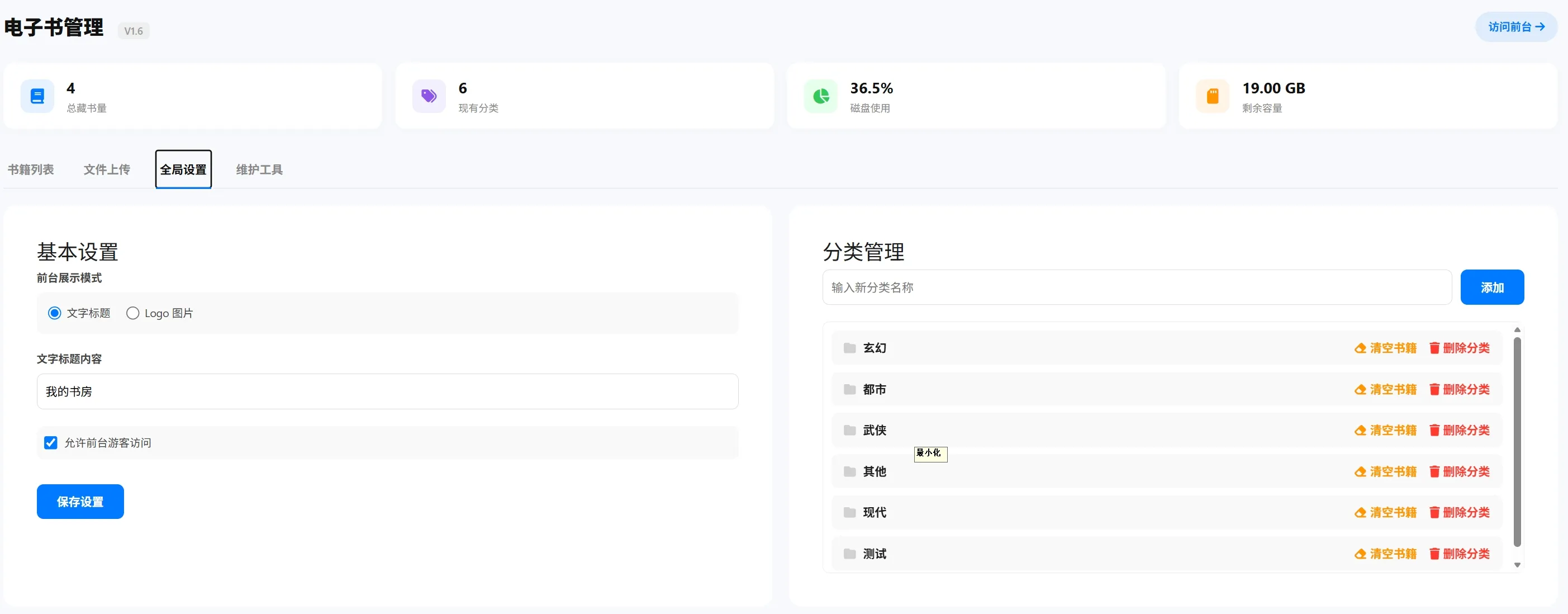
Task: Click the category list scrollbar thumb
Action: click(x=1517, y=442)
